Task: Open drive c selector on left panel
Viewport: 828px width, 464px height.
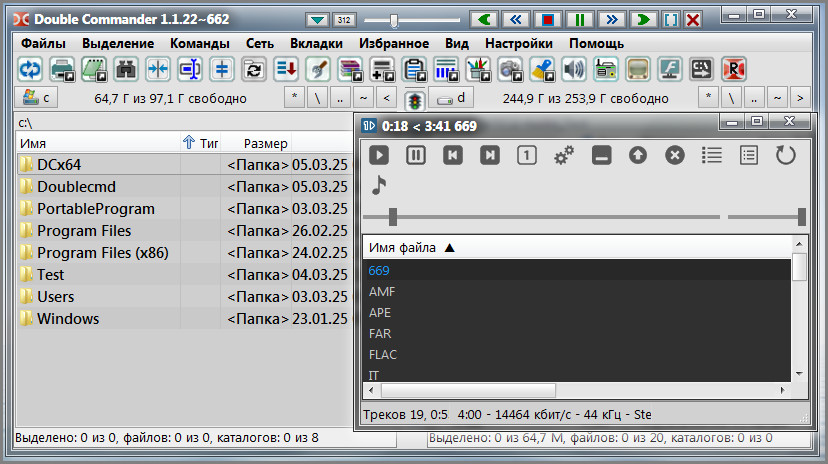Action: (x=38, y=97)
